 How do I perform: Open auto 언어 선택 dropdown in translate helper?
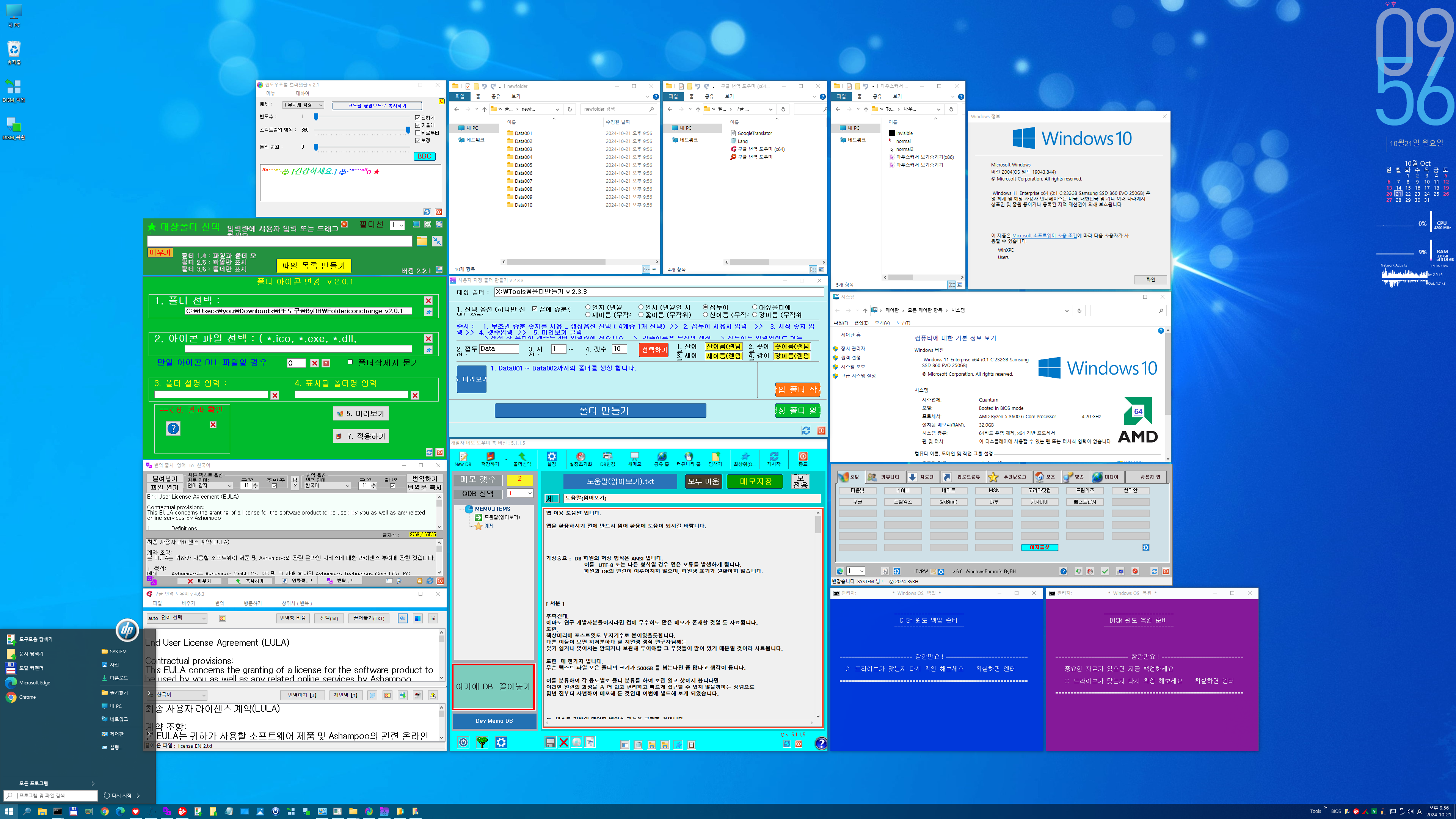coord(177,618)
